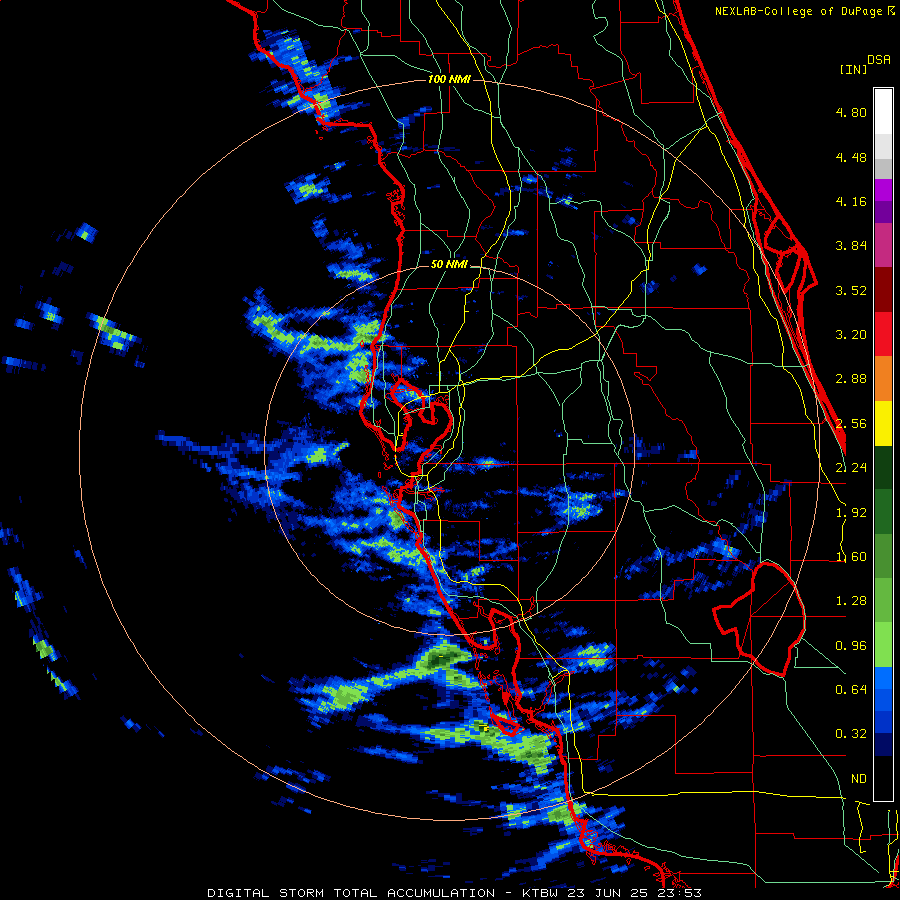Click the 0.96 legend value
Viewport: 900px width, 900px height.
pos(851,646)
